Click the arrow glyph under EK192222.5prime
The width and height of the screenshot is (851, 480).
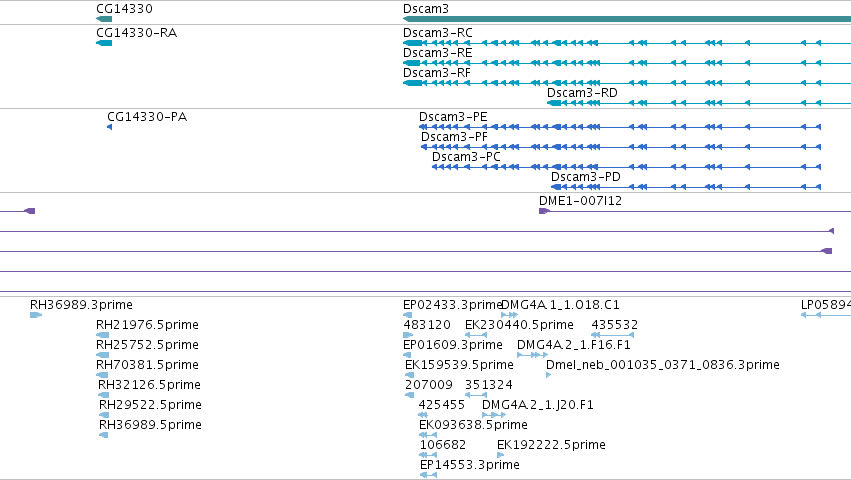pos(500,456)
